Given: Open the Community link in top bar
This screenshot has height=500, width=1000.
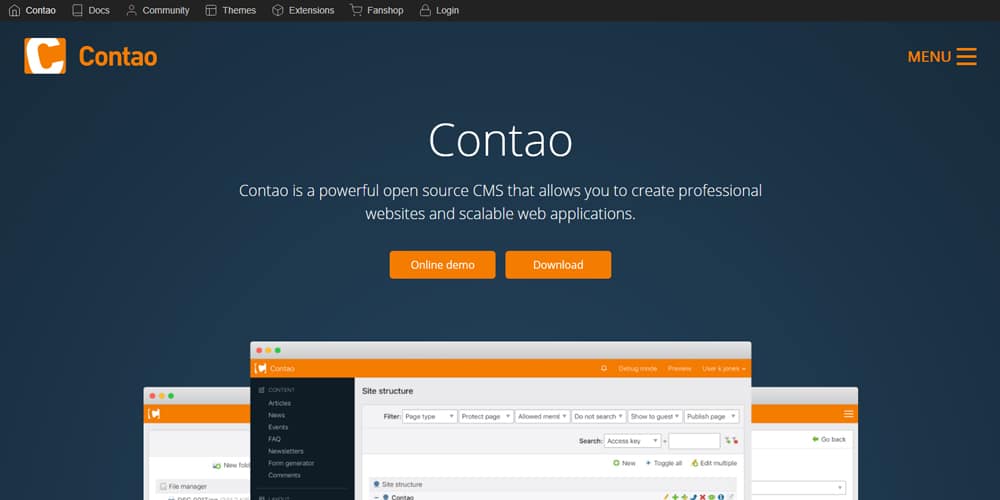Looking at the screenshot, I should pyautogui.click(x=166, y=10).
